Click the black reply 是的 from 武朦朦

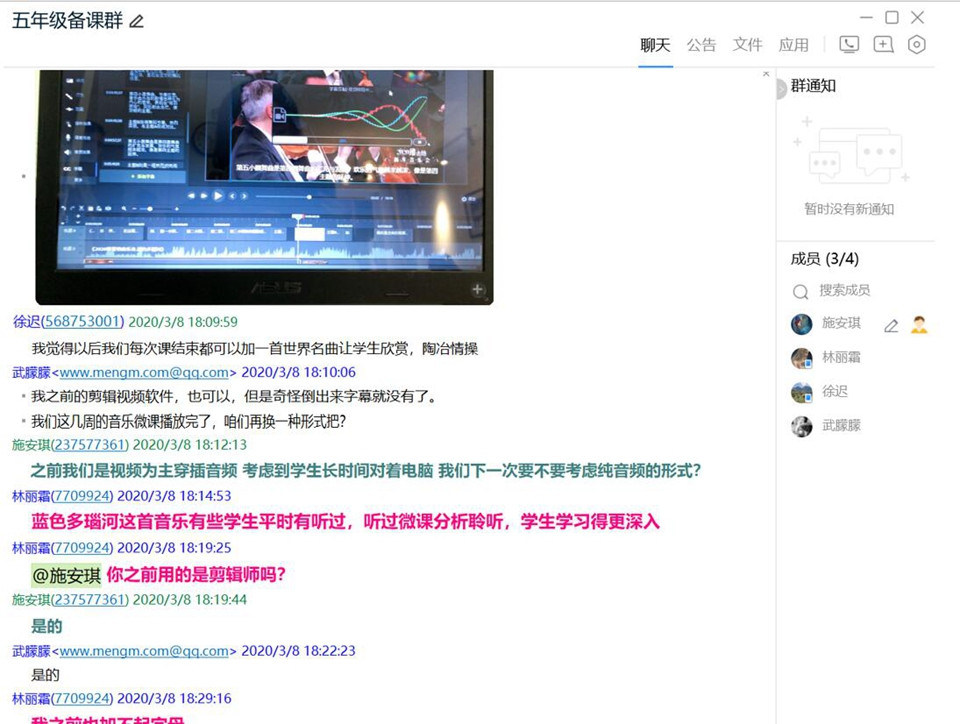coord(45,675)
